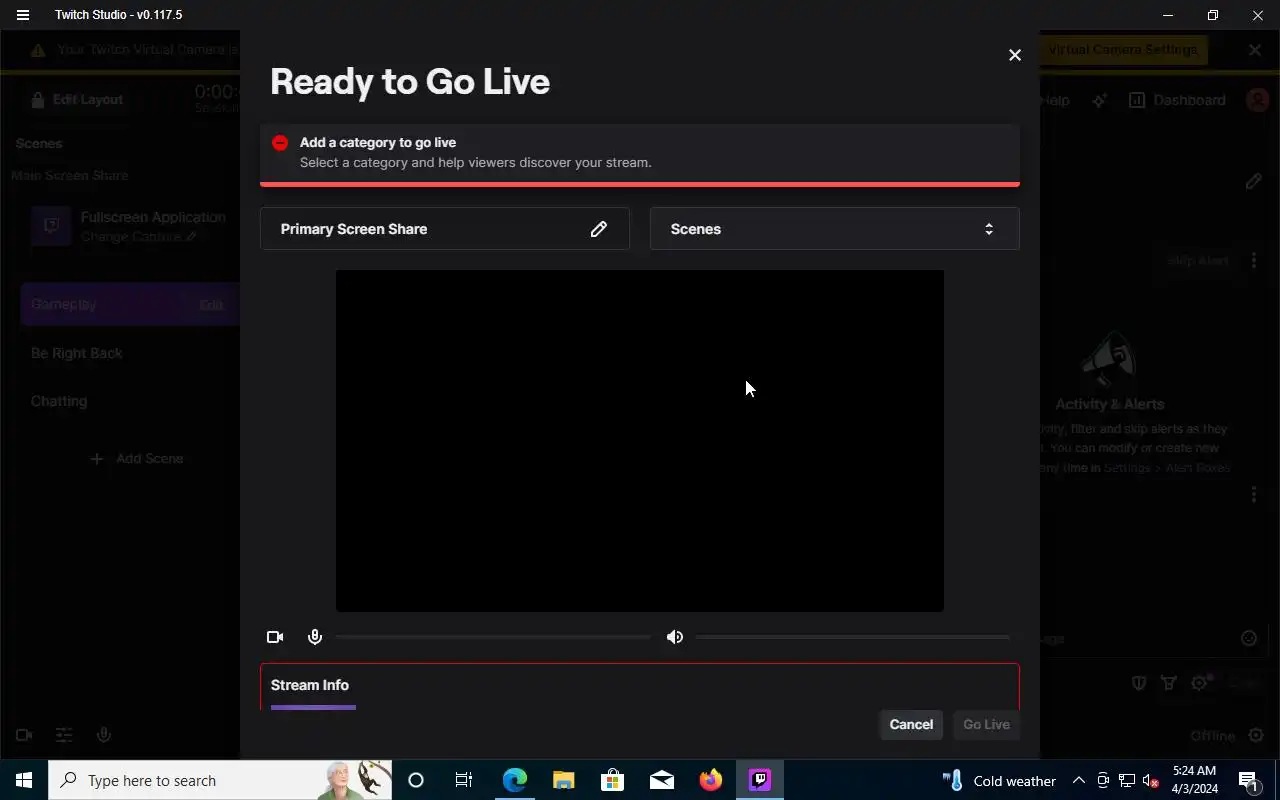Close the Ready to Go Live dialog

(x=1014, y=55)
